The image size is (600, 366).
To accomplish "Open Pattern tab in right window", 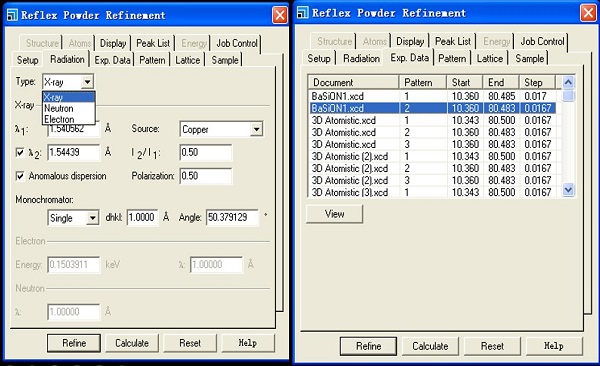I will click(x=452, y=59).
